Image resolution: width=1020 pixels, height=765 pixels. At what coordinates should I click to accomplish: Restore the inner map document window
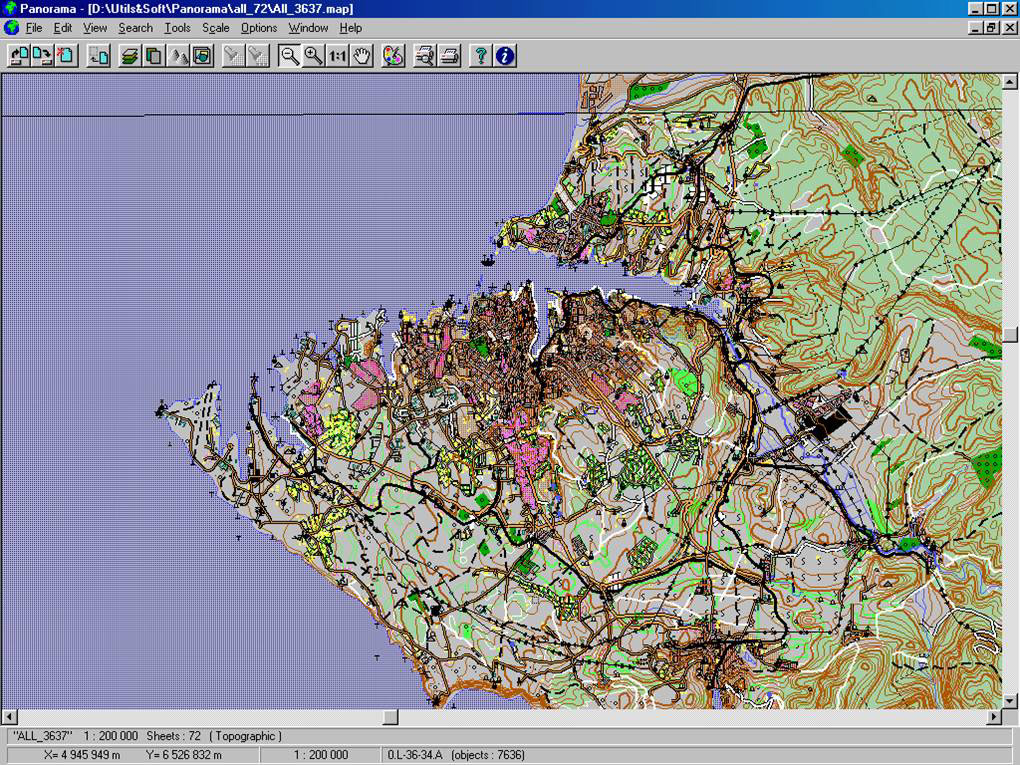coord(992,28)
